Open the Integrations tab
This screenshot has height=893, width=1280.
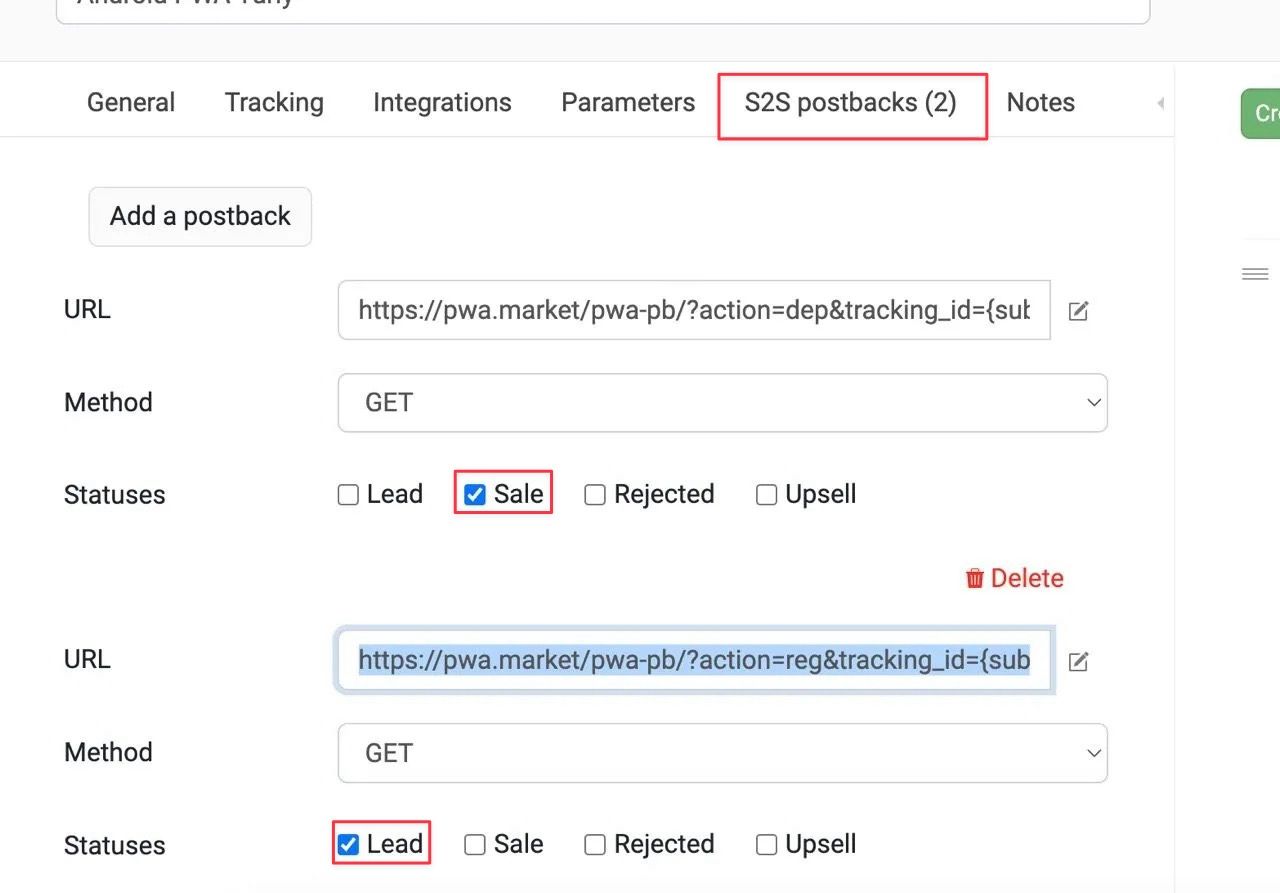(442, 103)
